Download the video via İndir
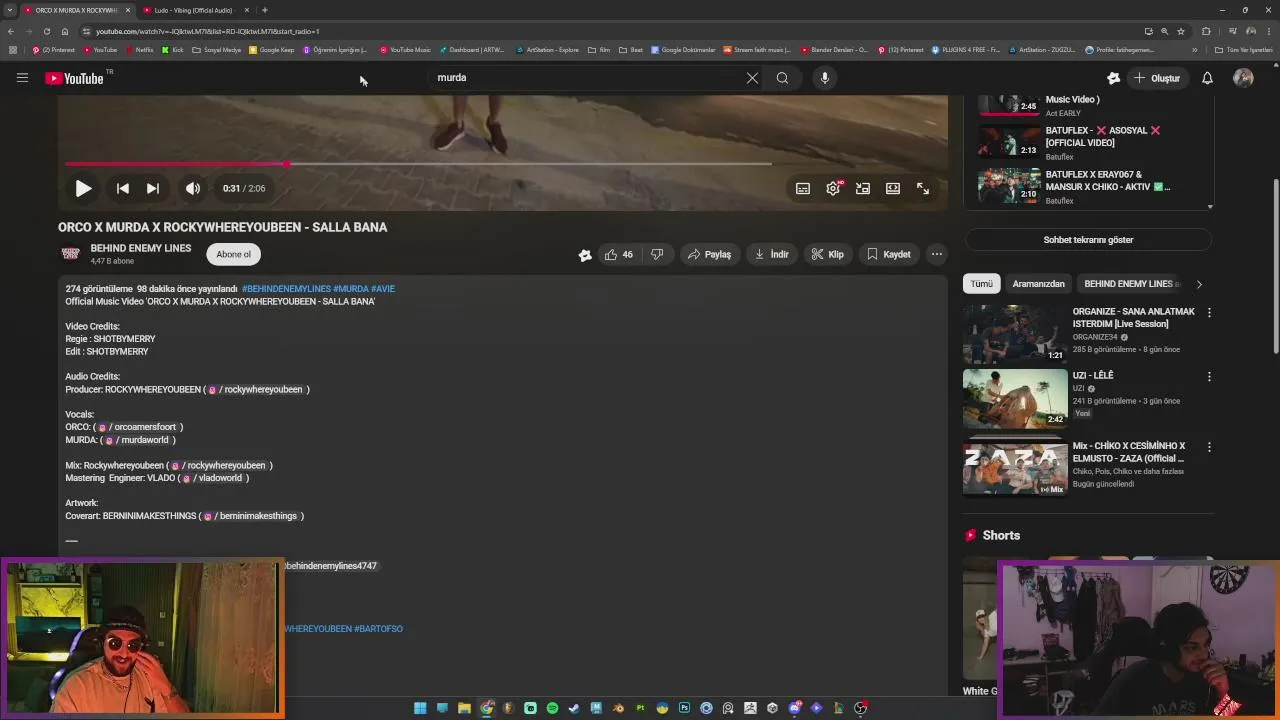The width and height of the screenshot is (1280, 720). [x=772, y=254]
